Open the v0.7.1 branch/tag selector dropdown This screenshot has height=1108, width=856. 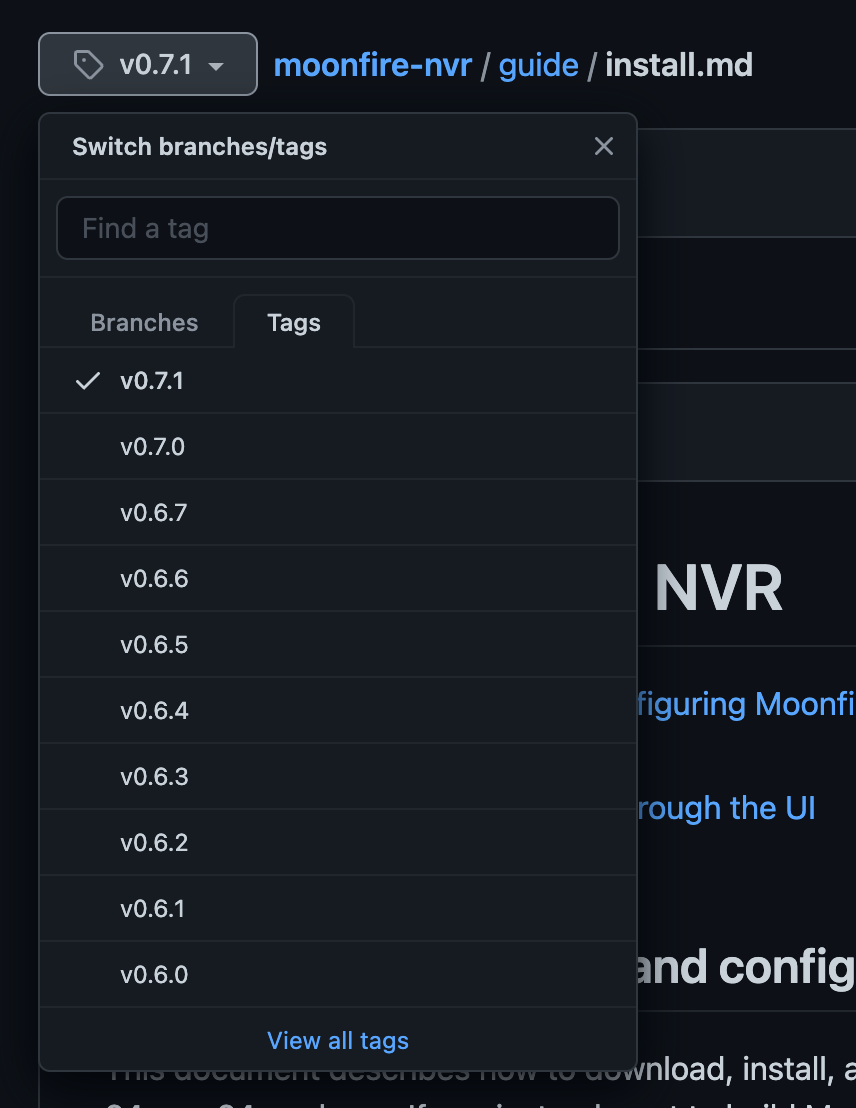click(x=148, y=64)
